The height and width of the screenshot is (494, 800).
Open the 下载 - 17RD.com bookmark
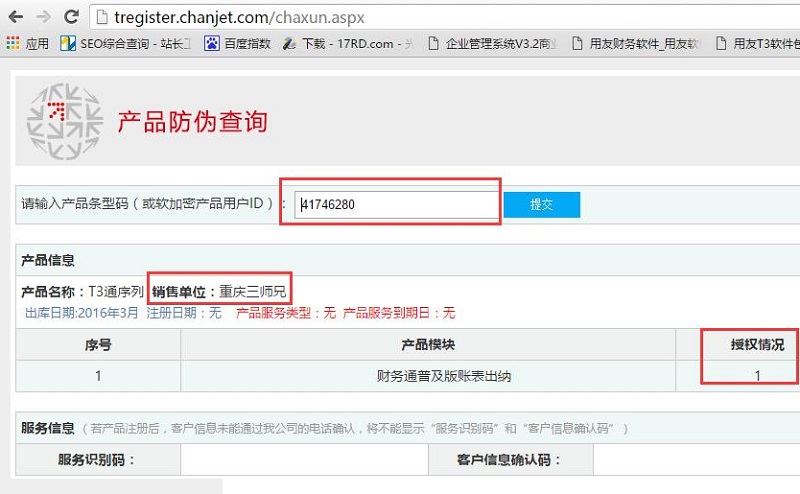[x=348, y=44]
